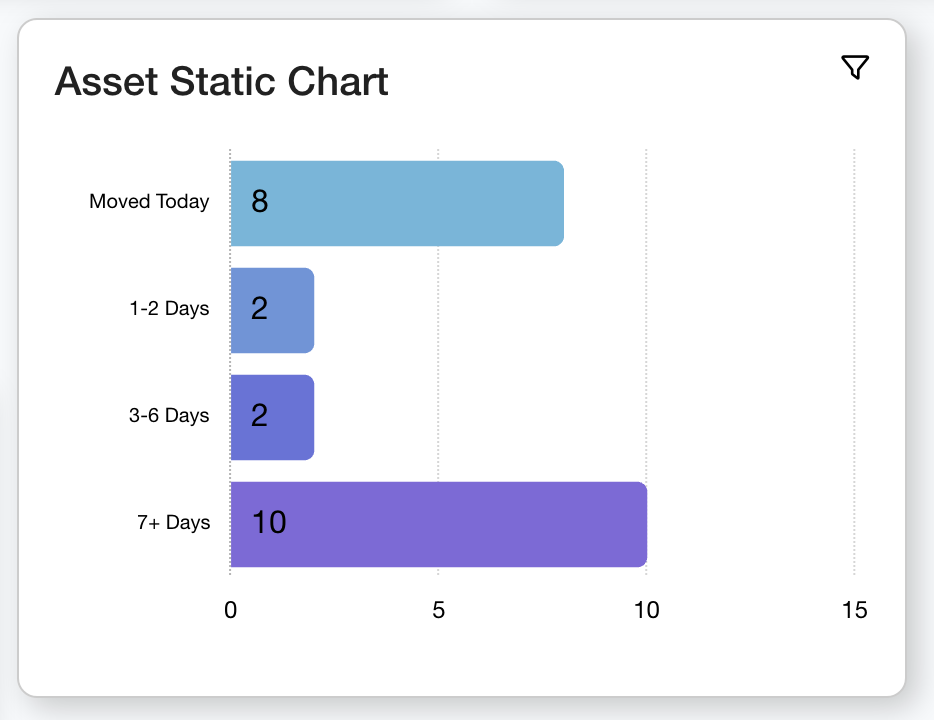This screenshot has height=720, width=934.
Task: Click the 5 tick on the x-axis
Action: [438, 610]
